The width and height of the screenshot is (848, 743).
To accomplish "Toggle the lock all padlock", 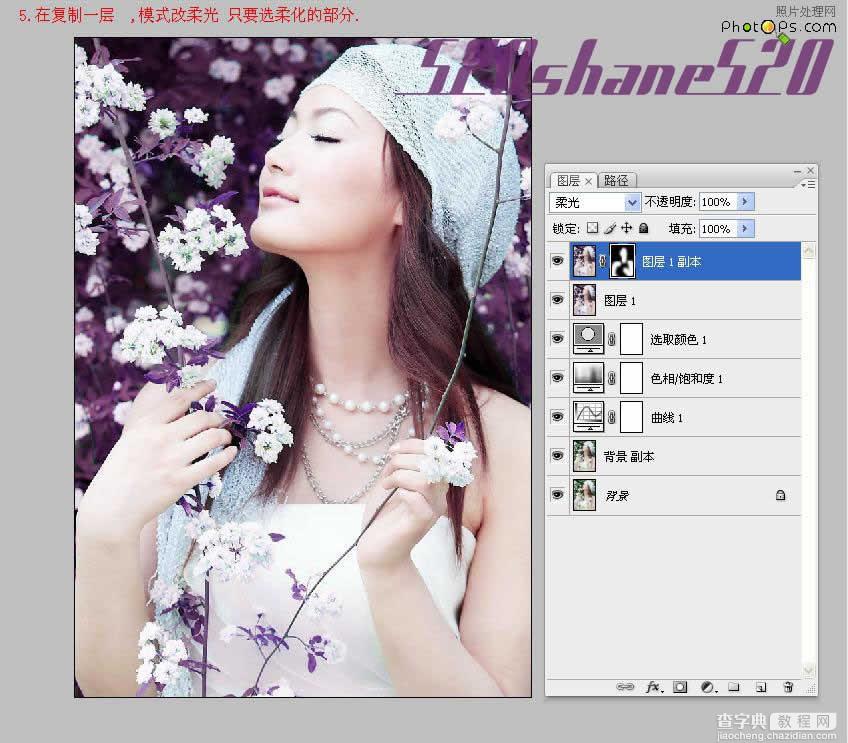I will tap(644, 228).
